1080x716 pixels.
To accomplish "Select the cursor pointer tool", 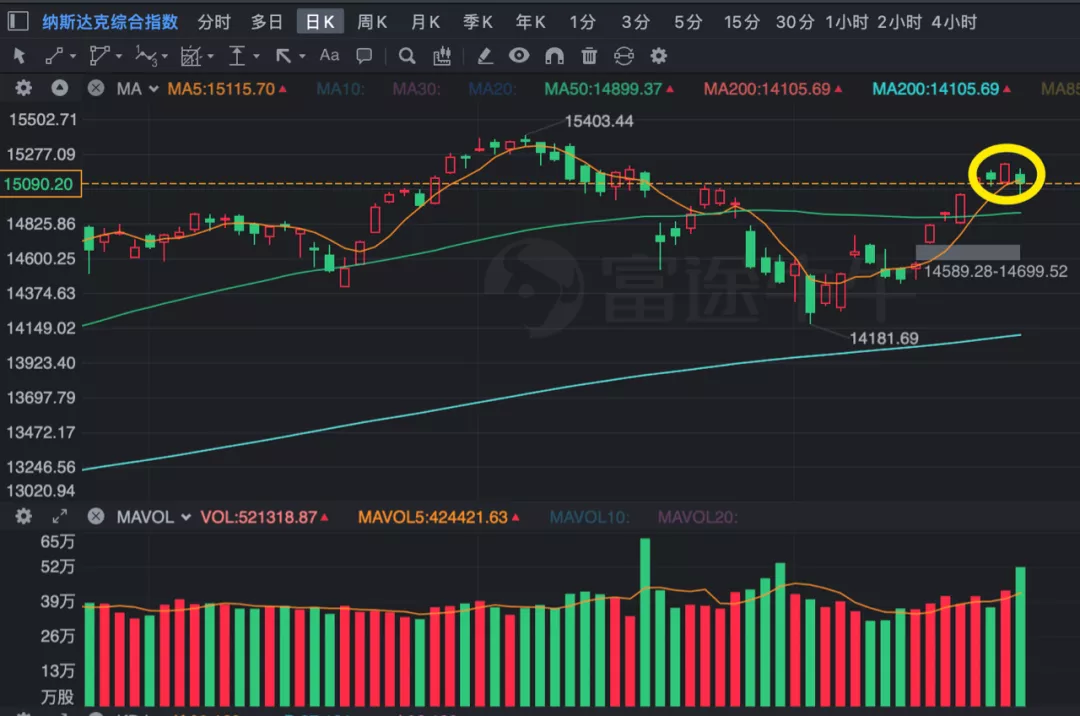I will coord(19,56).
